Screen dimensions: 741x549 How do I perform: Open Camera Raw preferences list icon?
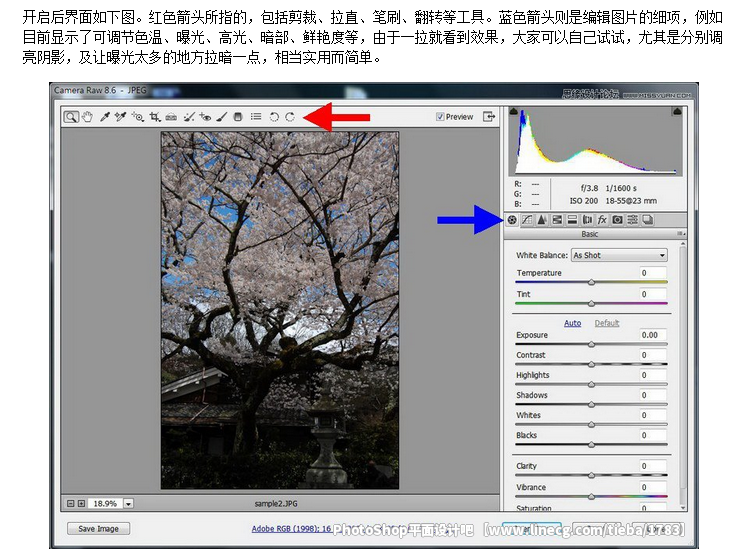click(256, 116)
